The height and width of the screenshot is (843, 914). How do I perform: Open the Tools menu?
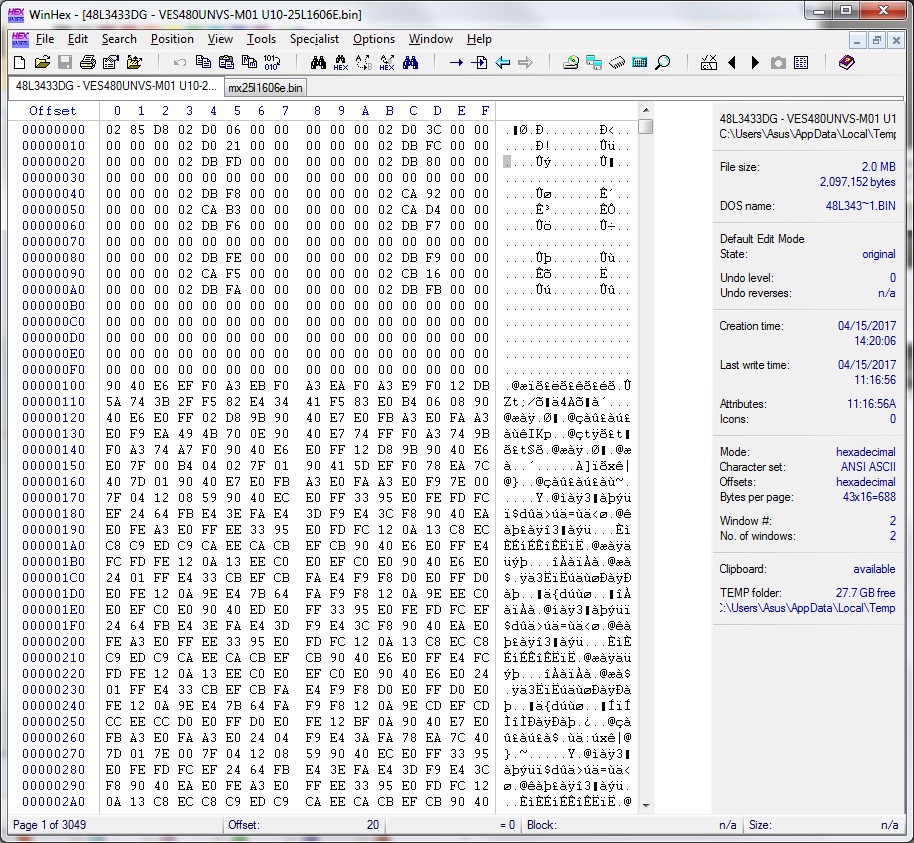(261, 39)
